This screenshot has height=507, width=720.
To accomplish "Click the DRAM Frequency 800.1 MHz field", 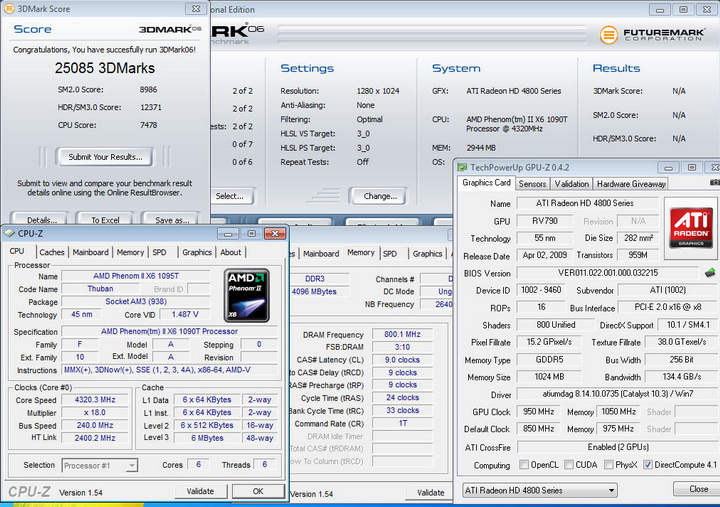I will pyautogui.click(x=402, y=334).
